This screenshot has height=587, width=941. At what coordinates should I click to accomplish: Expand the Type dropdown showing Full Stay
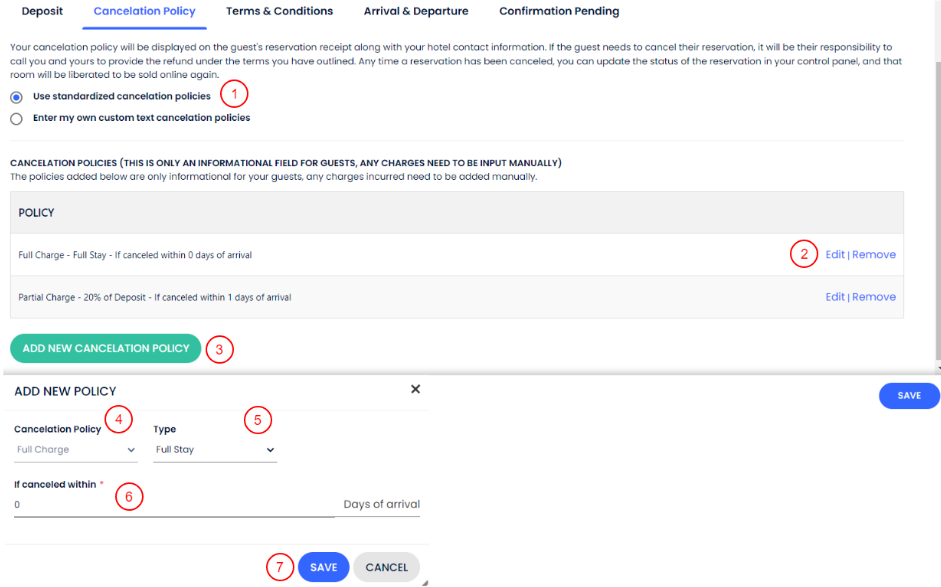(x=214, y=450)
